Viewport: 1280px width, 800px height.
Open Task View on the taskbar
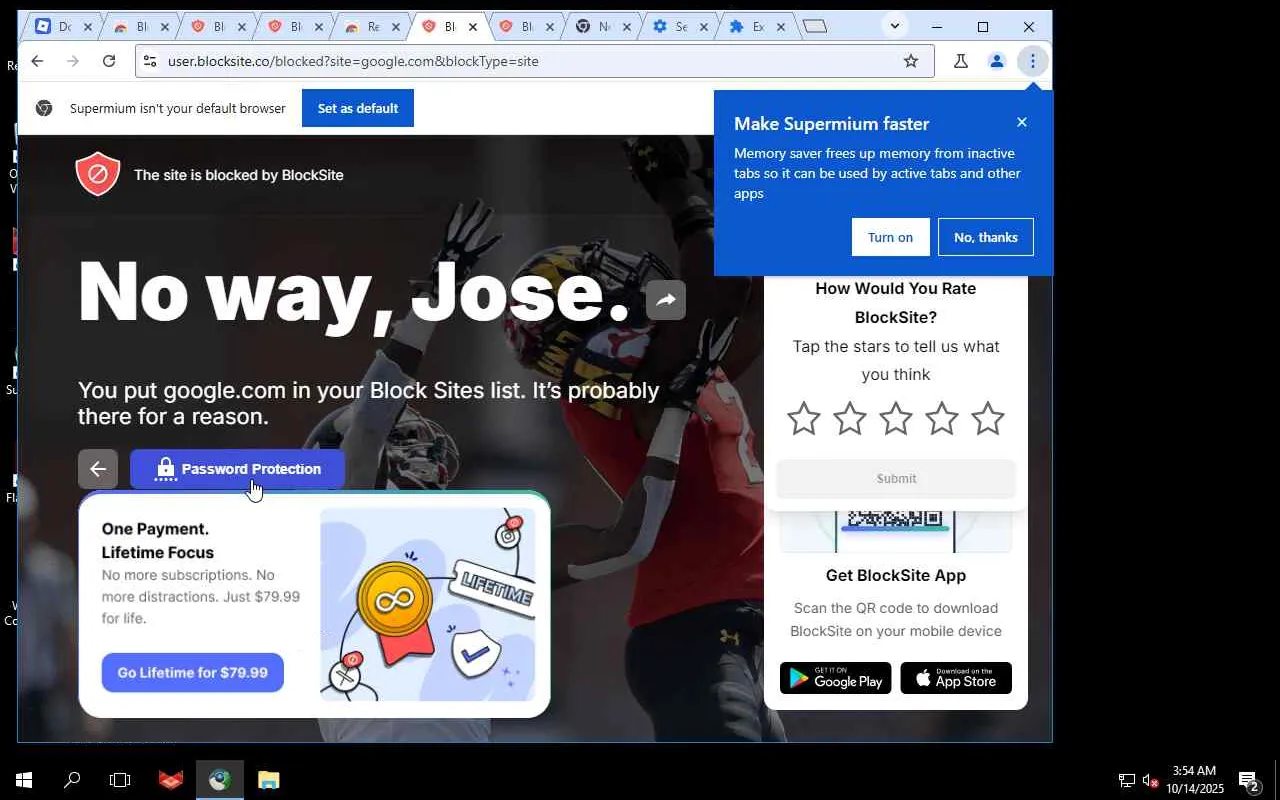pyautogui.click(x=120, y=780)
